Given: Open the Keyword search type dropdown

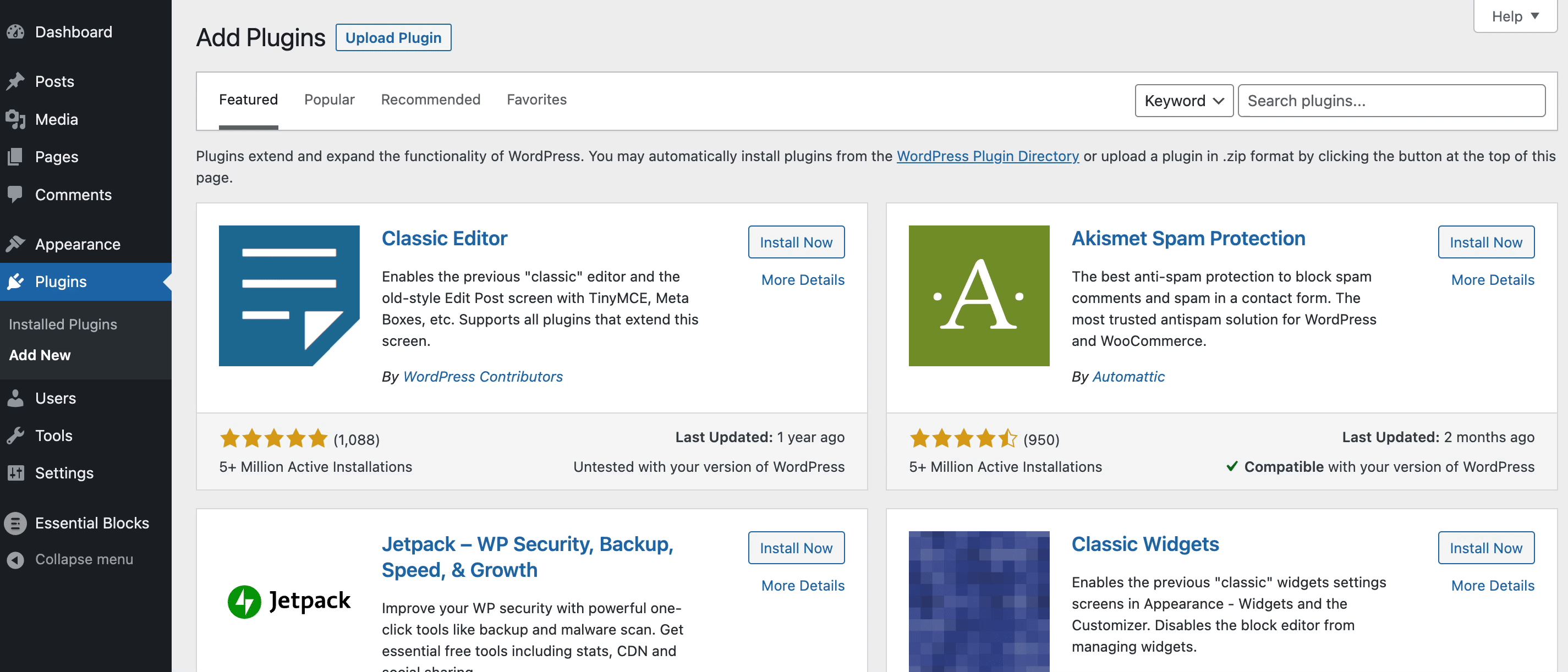Looking at the screenshot, I should pyautogui.click(x=1184, y=101).
